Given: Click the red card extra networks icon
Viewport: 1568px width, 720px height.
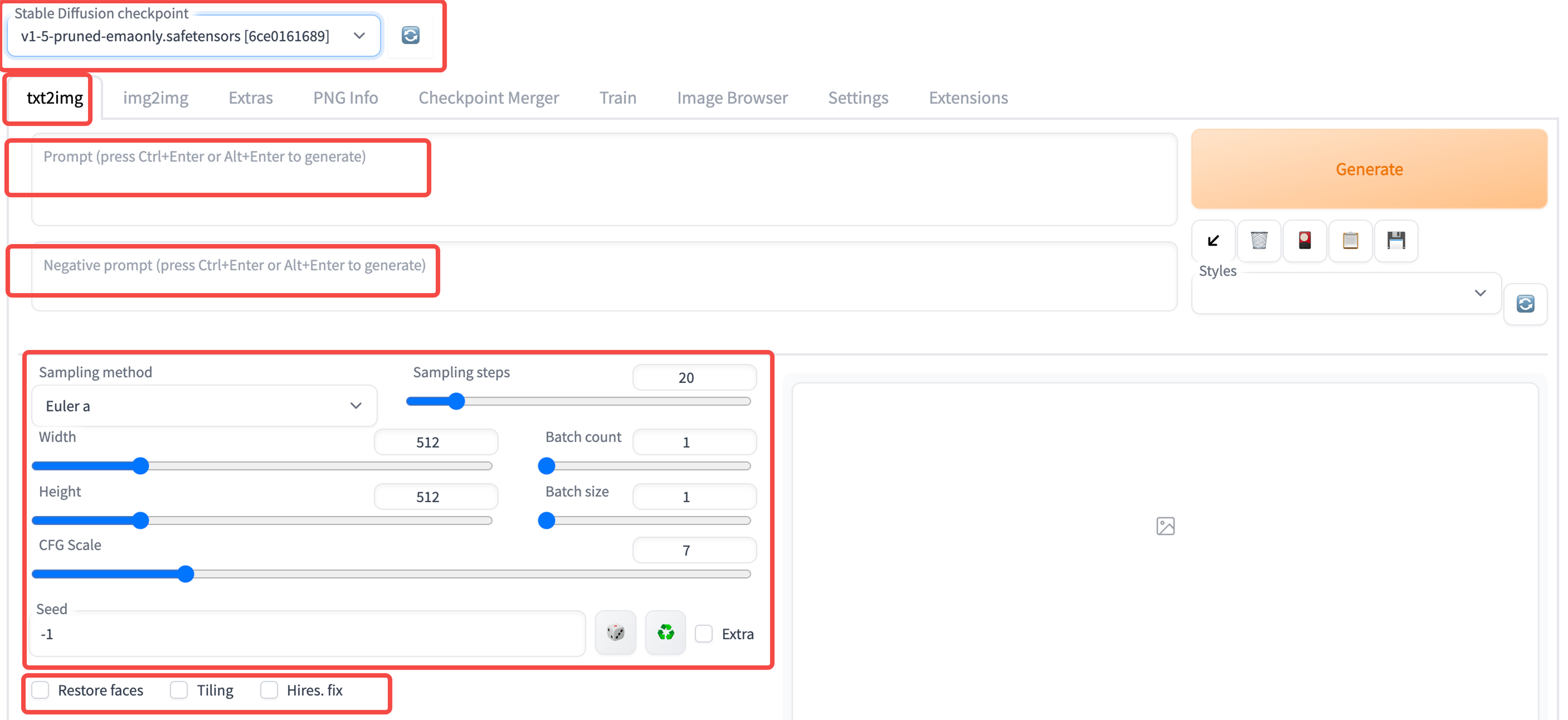Looking at the screenshot, I should pos(1304,241).
